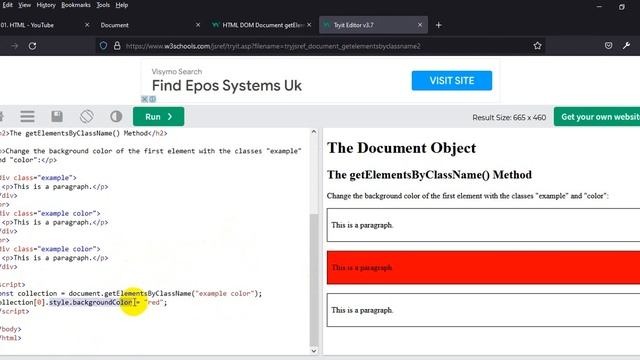Click getElementsByClassName() Method result heading
640x360 pixels.
[429, 175]
